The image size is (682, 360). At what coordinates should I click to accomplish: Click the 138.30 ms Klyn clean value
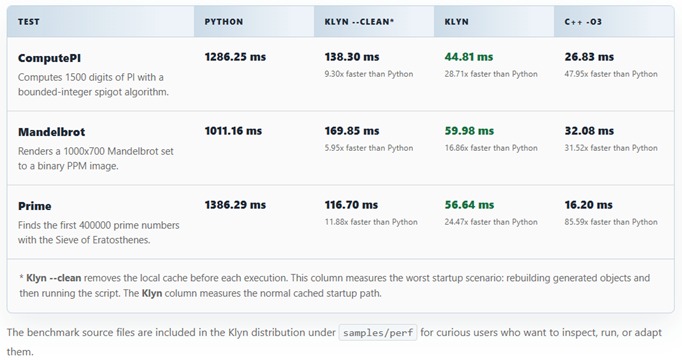click(x=352, y=57)
